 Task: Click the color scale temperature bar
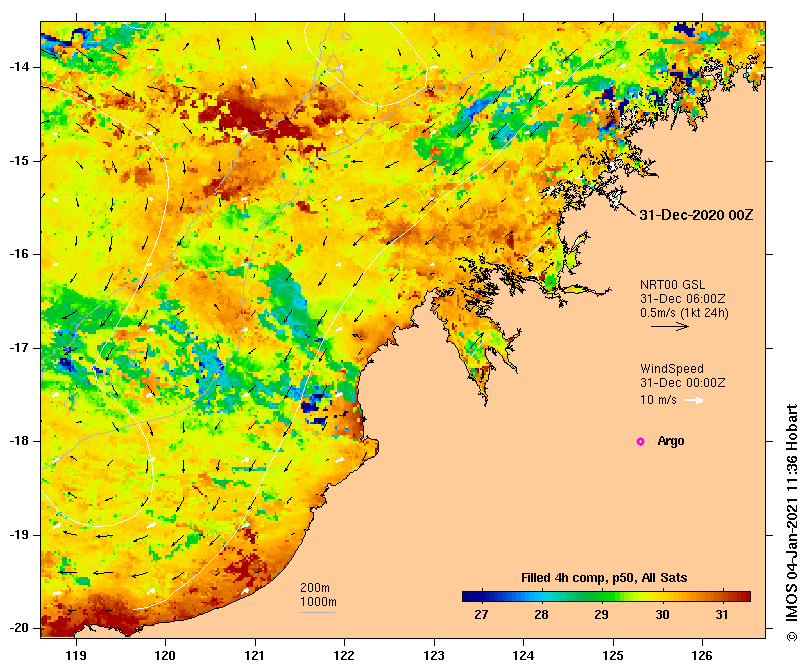pos(606,597)
